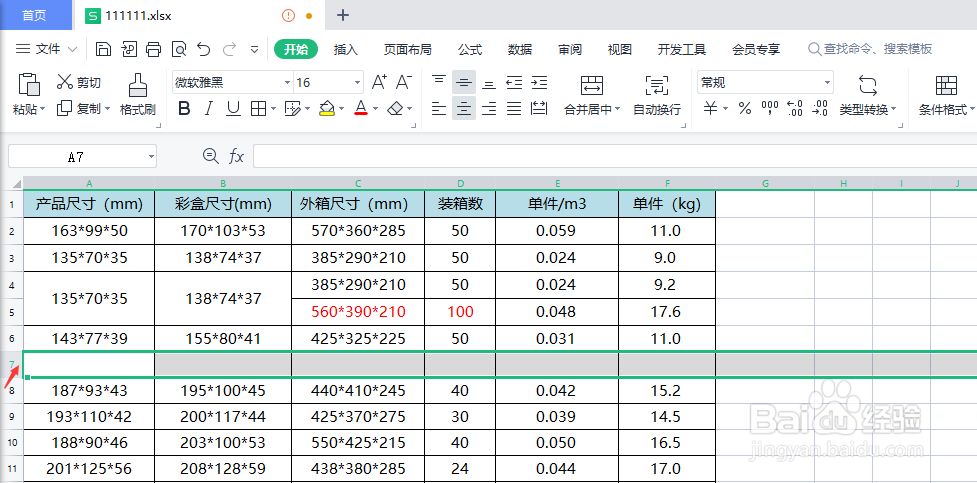
Task: Click the search box 查找命令、搜索模板
Action: point(870,49)
